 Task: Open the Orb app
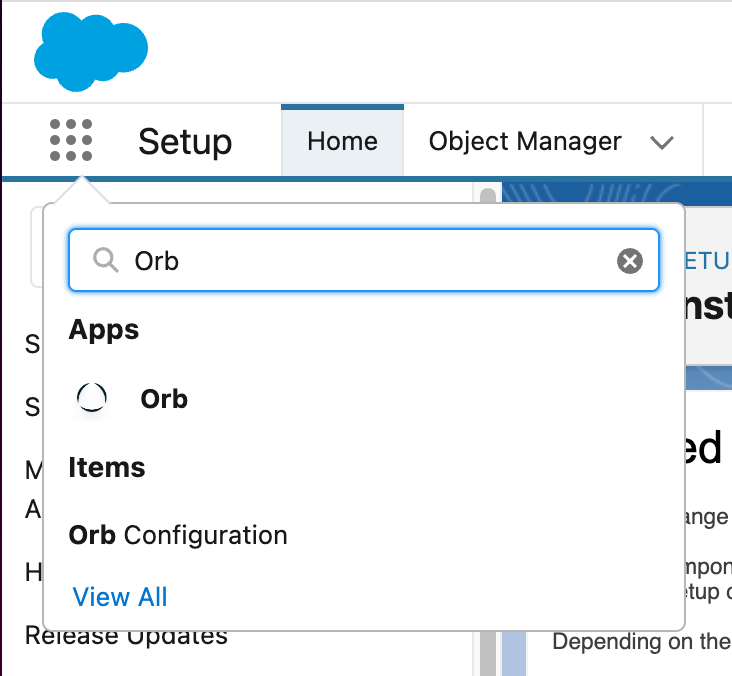coord(164,399)
